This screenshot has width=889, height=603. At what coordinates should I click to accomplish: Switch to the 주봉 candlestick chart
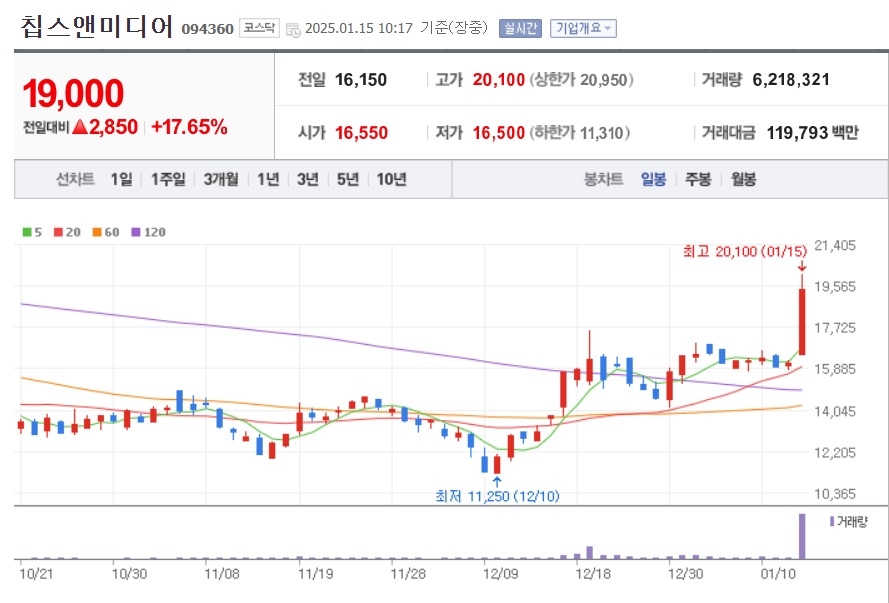pos(698,180)
